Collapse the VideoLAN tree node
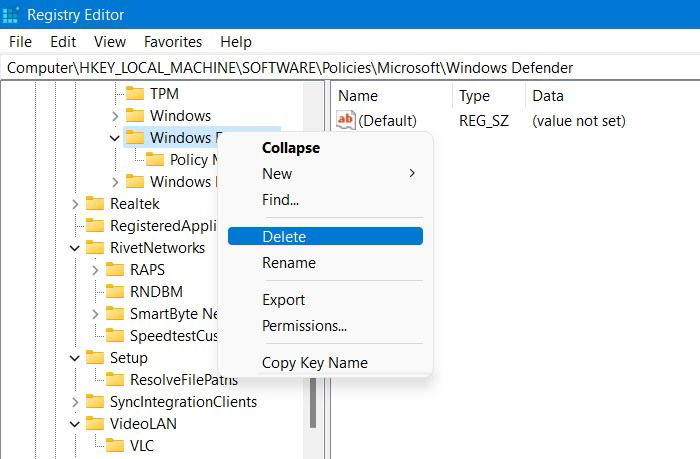 (75, 424)
